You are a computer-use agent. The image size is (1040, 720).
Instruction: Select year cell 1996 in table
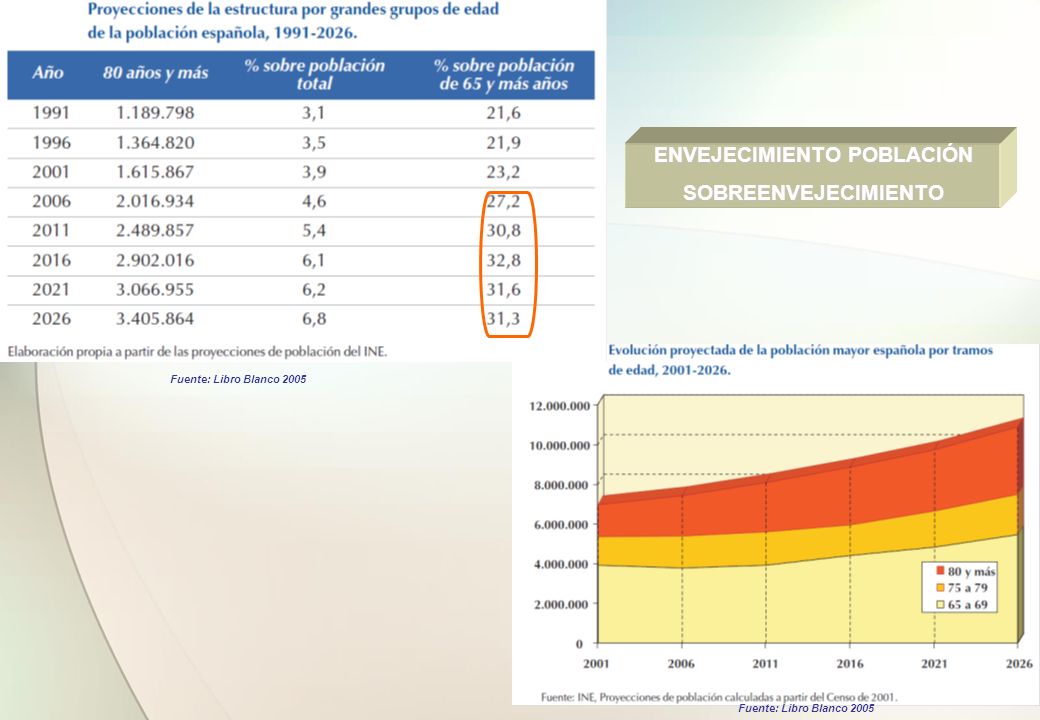51,143
